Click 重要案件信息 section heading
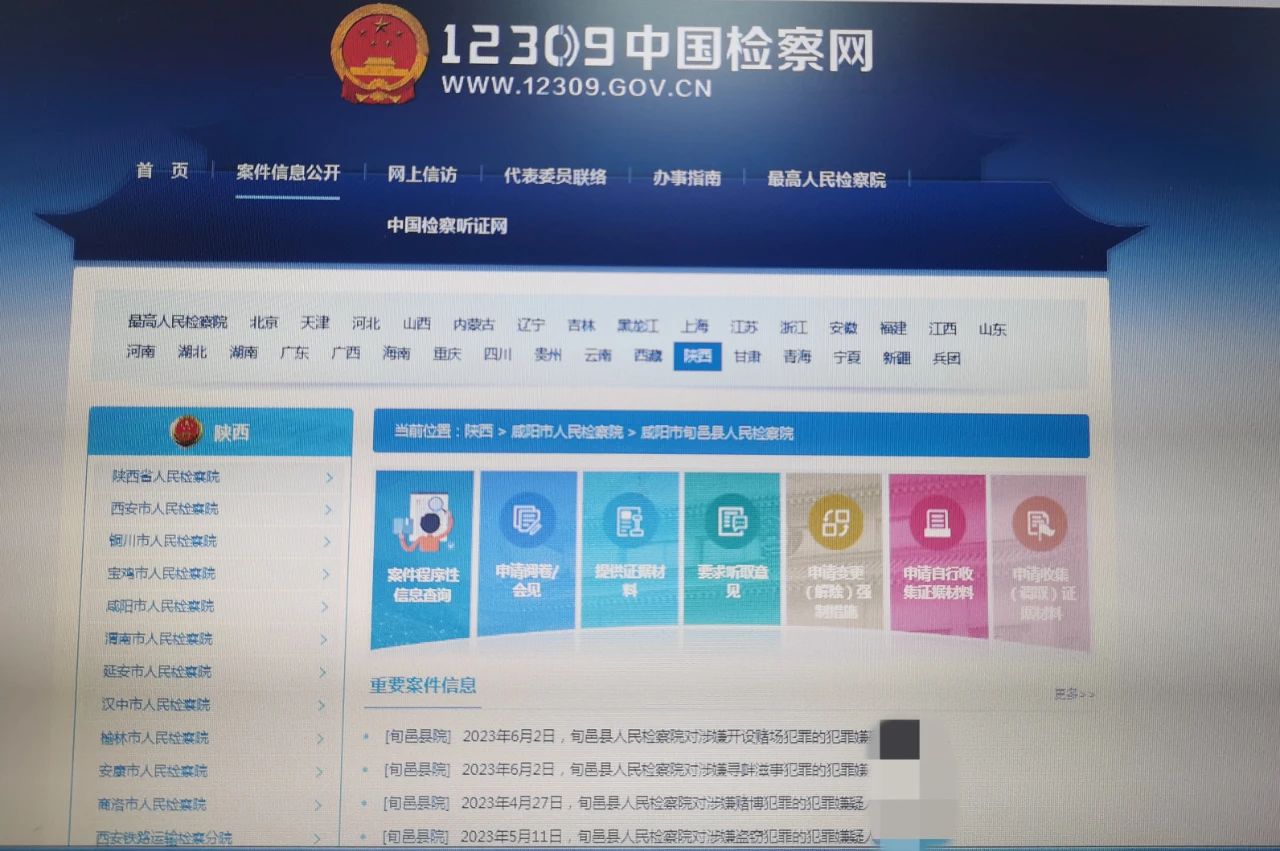The image size is (1280, 851). coord(423,686)
